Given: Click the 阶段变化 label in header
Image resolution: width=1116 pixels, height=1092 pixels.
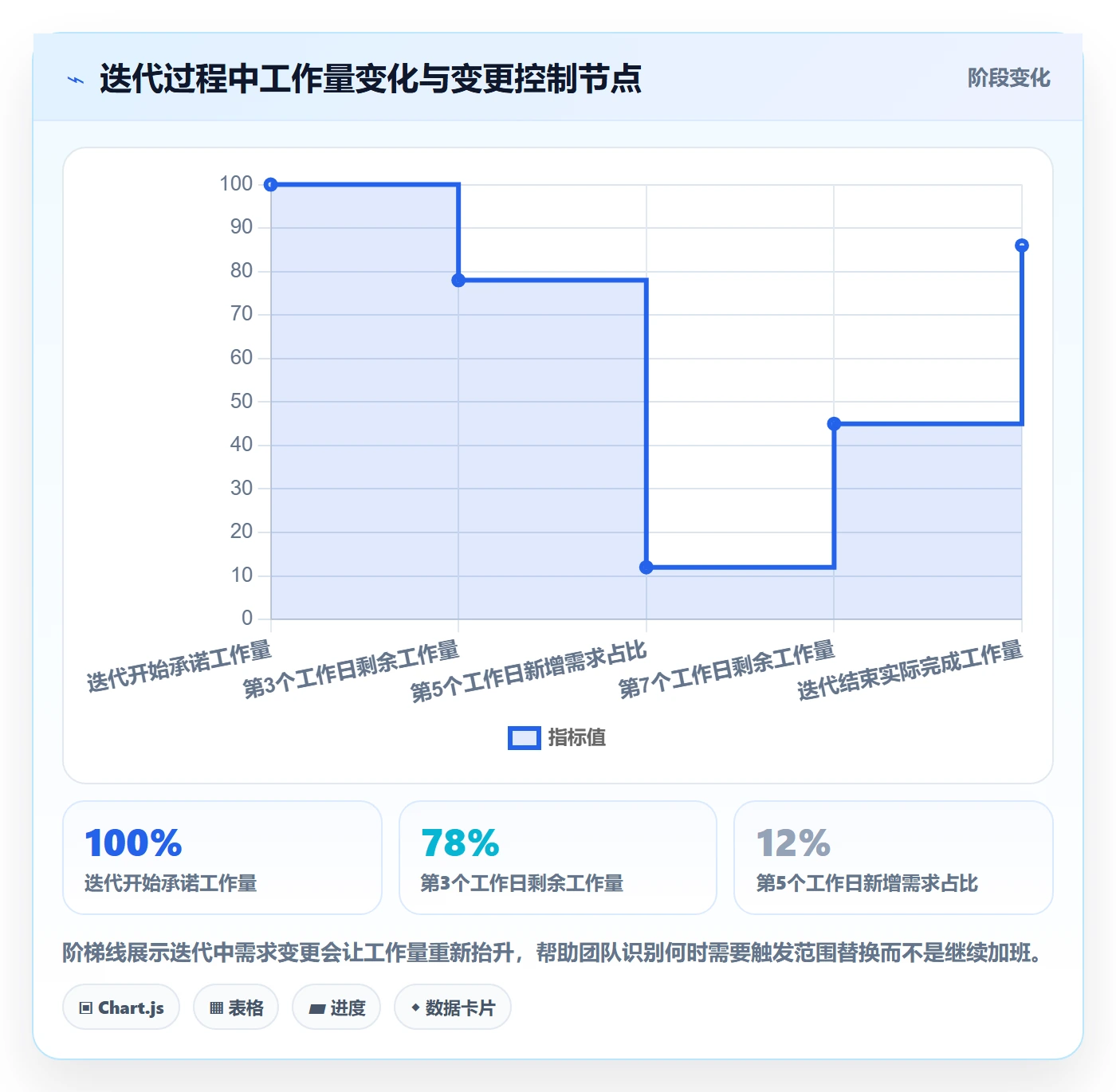Looking at the screenshot, I should point(1009,78).
